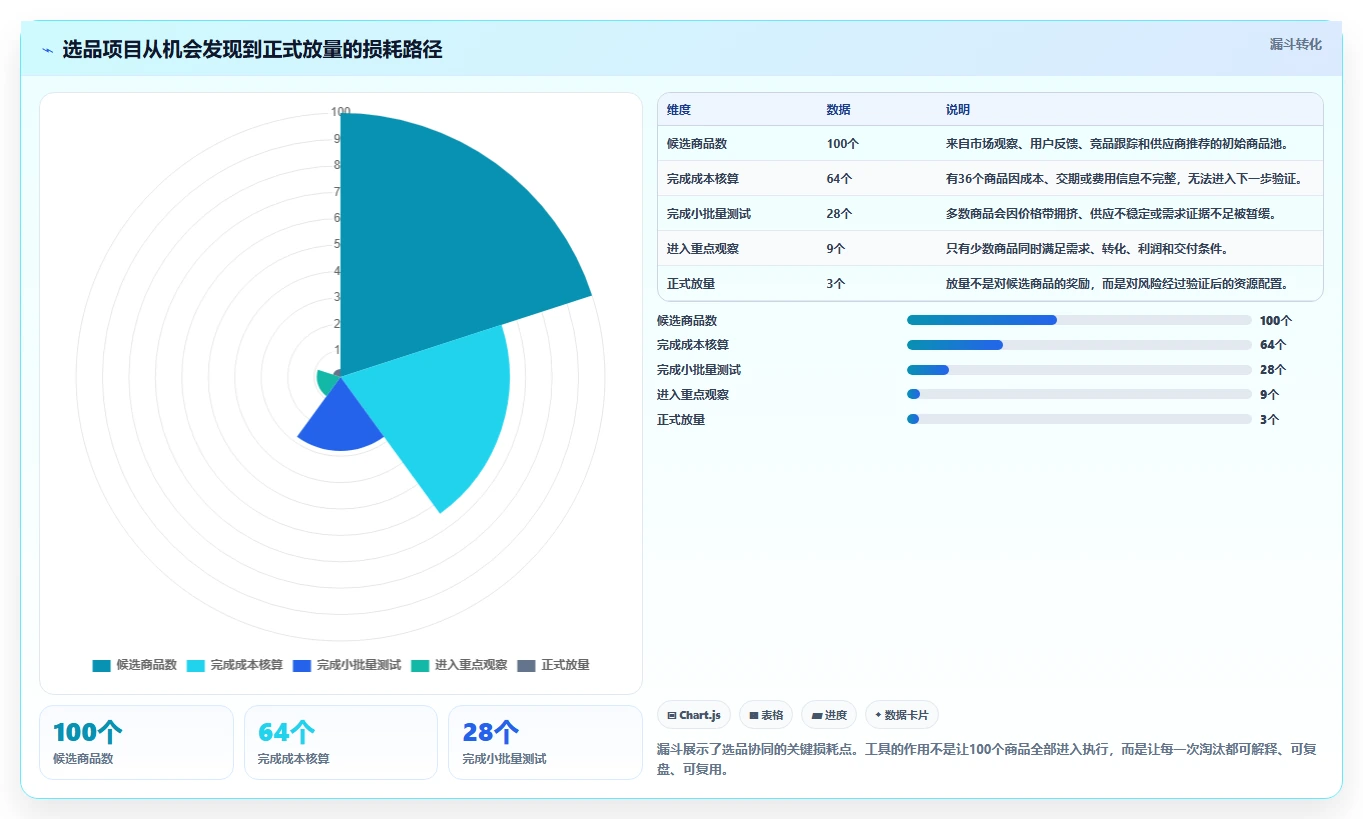
Task: Select the Chart.js tag
Action: coord(693,715)
